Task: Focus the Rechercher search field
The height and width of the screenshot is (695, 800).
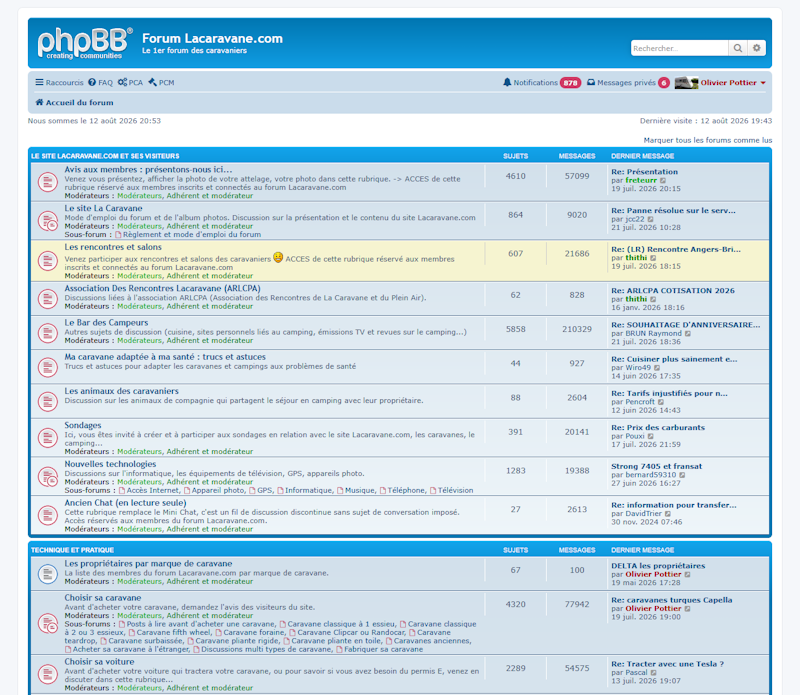Action: pos(680,48)
